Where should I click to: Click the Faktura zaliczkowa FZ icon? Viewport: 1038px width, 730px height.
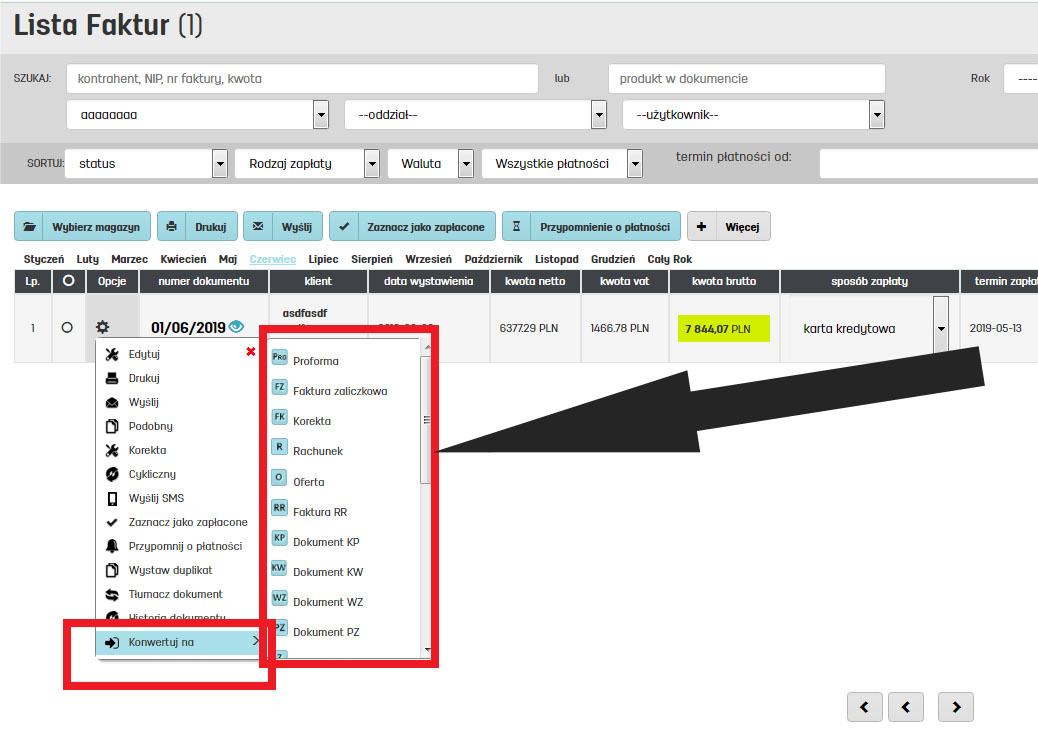280,388
